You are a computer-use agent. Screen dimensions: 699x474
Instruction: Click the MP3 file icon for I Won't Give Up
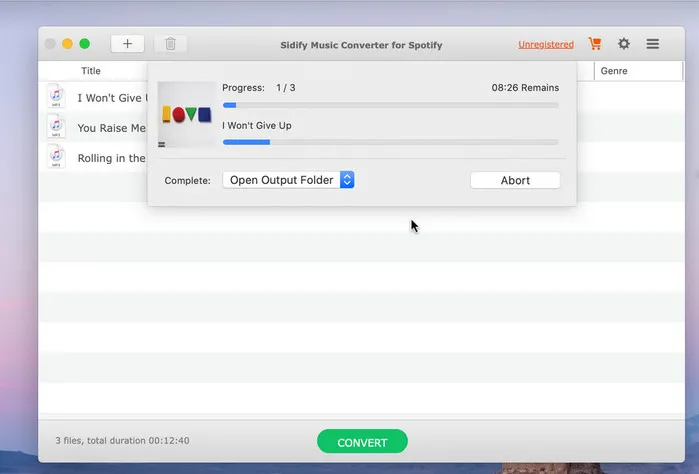[56, 96]
